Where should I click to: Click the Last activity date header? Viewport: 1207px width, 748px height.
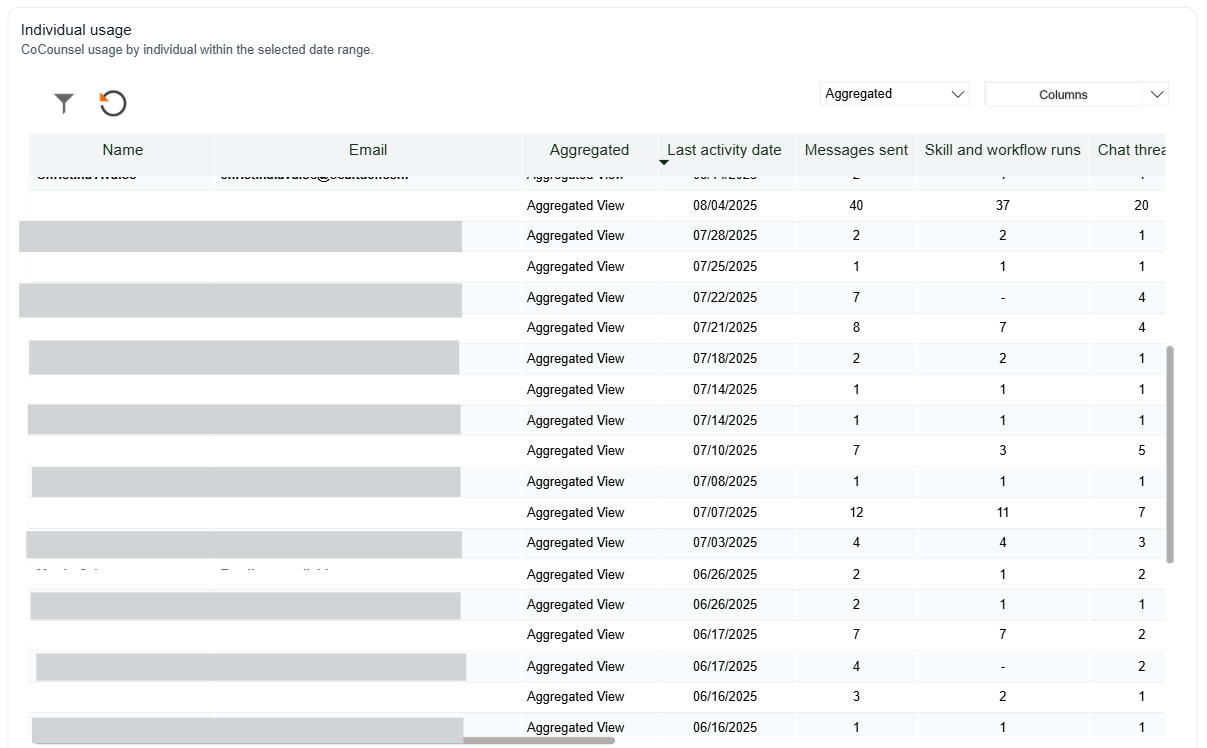pos(724,150)
